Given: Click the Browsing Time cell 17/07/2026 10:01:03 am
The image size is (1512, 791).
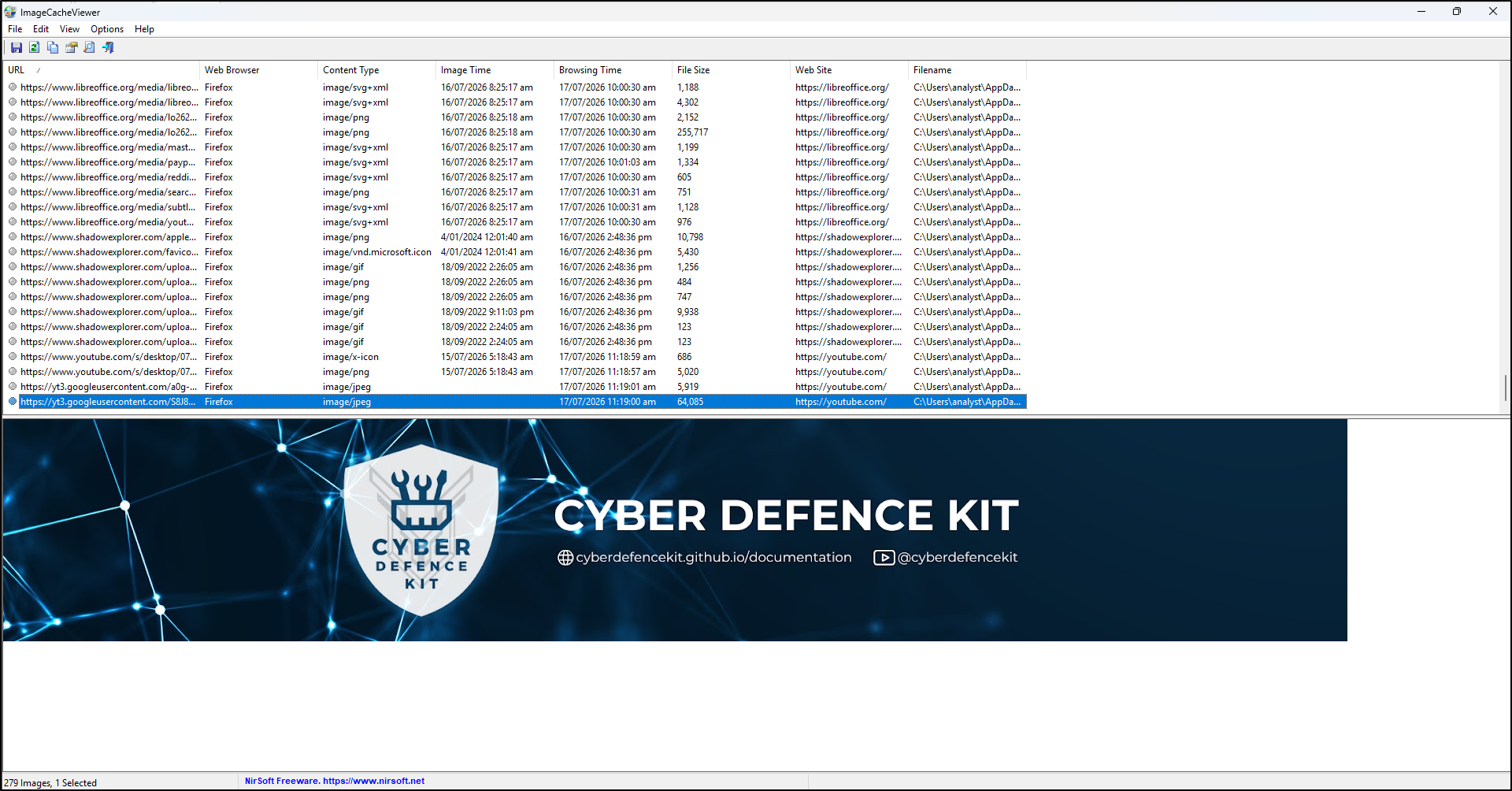Looking at the screenshot, I should [x=607, y=162].
